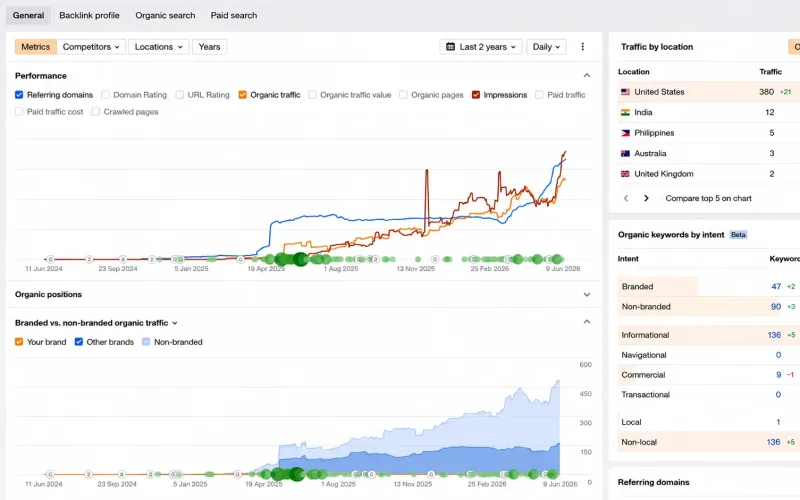Toggle the Your brand checkbox
Viewport: 800px width, 500px height.
pyautogui.click(x=19, y=342)
